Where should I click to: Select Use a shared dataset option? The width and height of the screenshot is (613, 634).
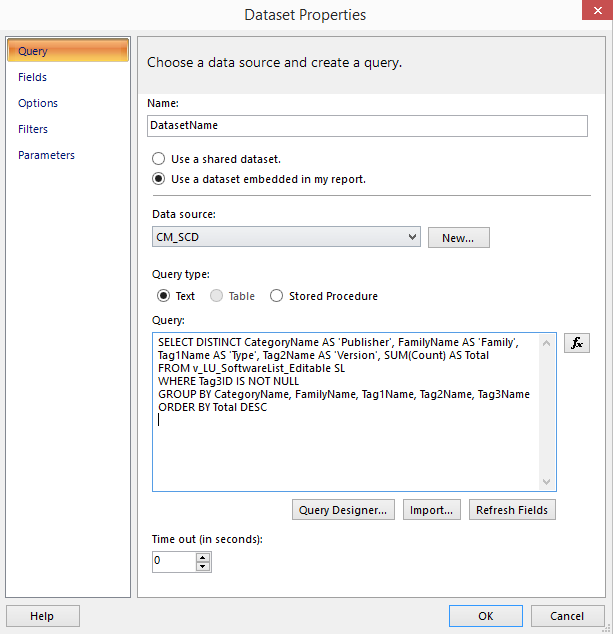click(159, 159)
